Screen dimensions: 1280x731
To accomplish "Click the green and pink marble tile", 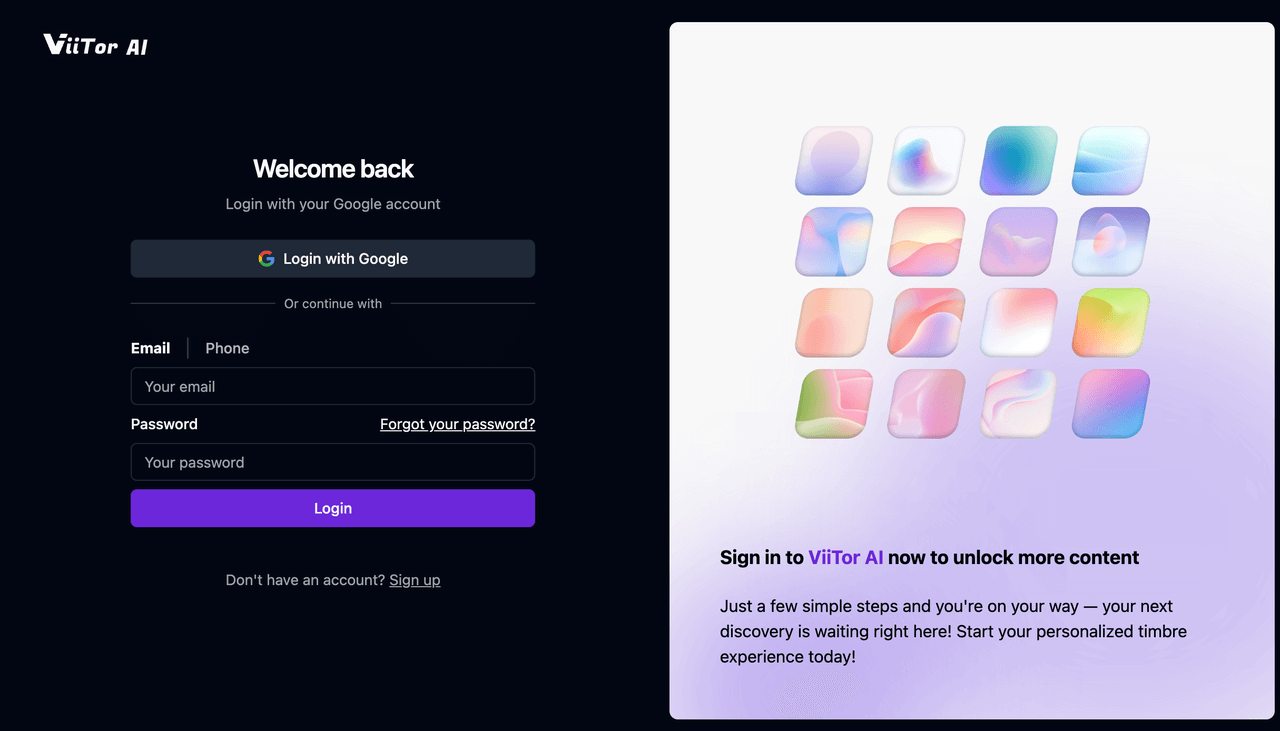I will [x=834, y=403].
